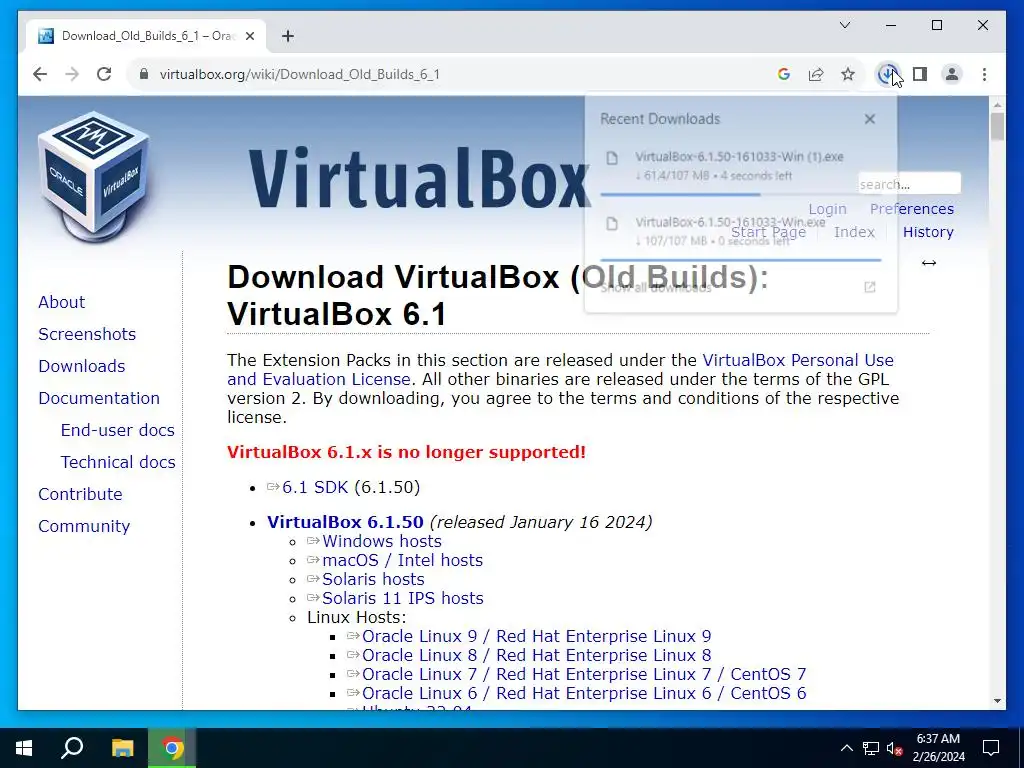Screen dimensions: 1024x768
Task: Open the Chrome three-dot menu
Action: point(984,74)
